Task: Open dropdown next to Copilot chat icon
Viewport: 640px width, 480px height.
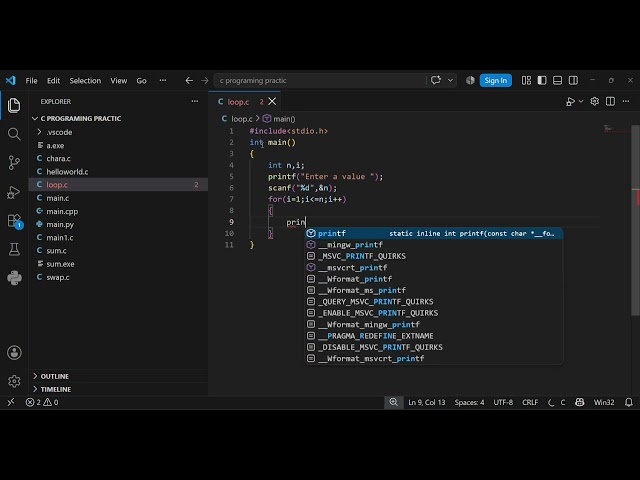Action: (450, 80)
